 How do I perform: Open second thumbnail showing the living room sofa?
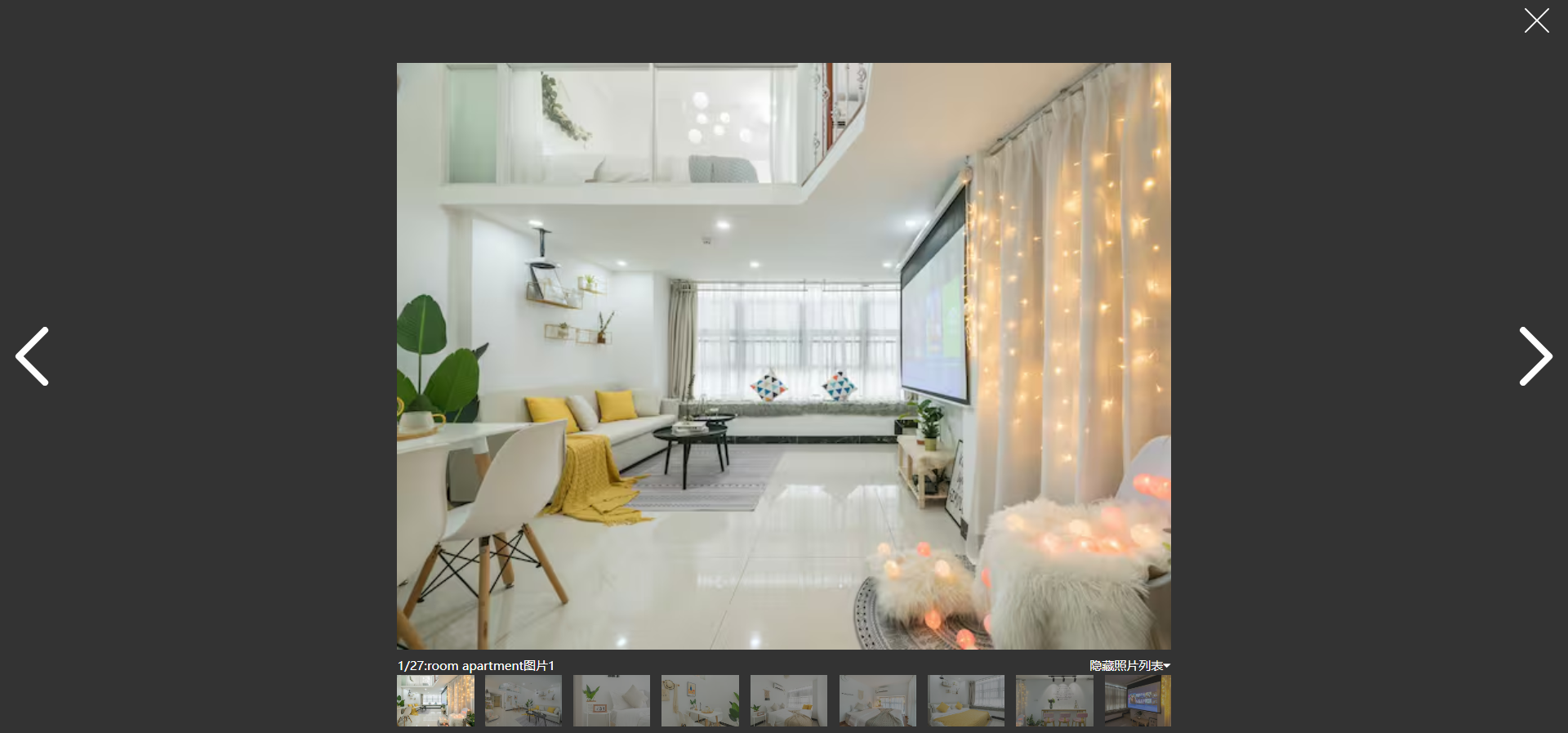click(x=523, y=700)
